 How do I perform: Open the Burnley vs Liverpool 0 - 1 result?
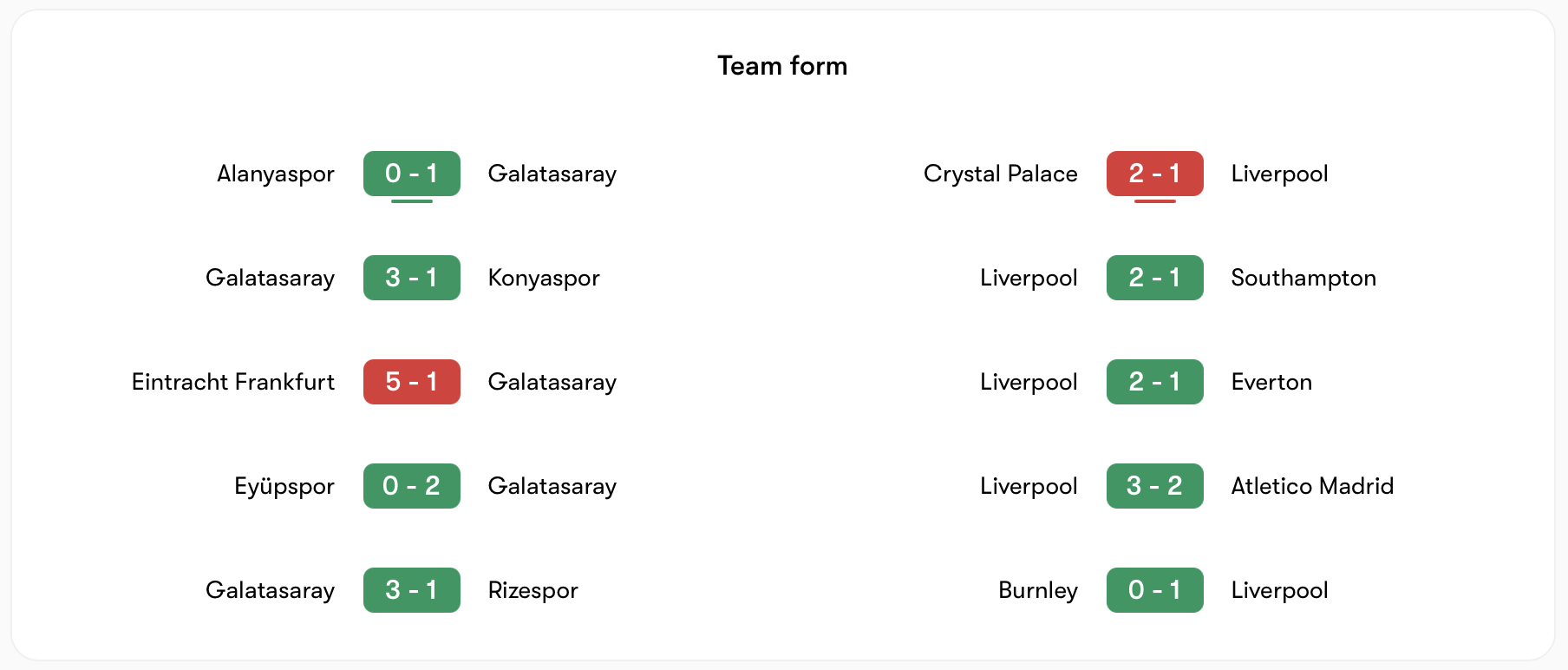pos(1154,590)
